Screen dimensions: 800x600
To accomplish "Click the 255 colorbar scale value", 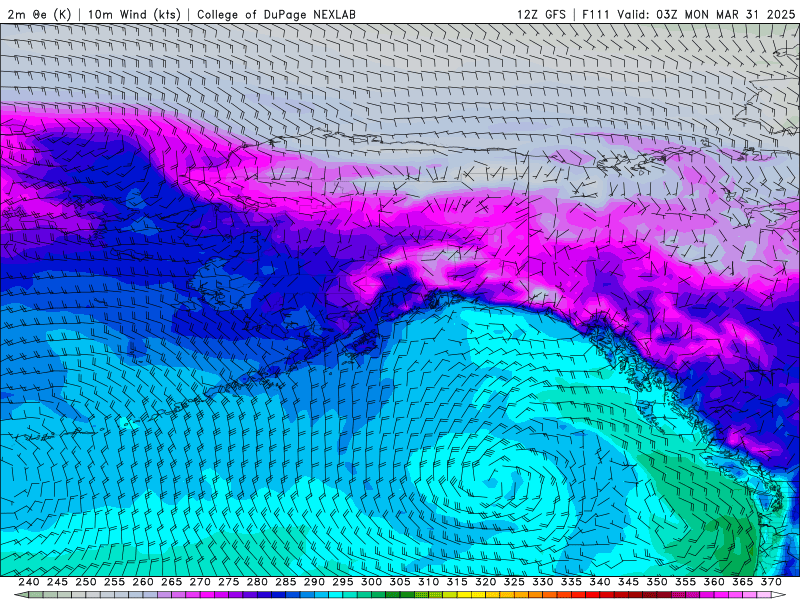I will pos(114,582).
